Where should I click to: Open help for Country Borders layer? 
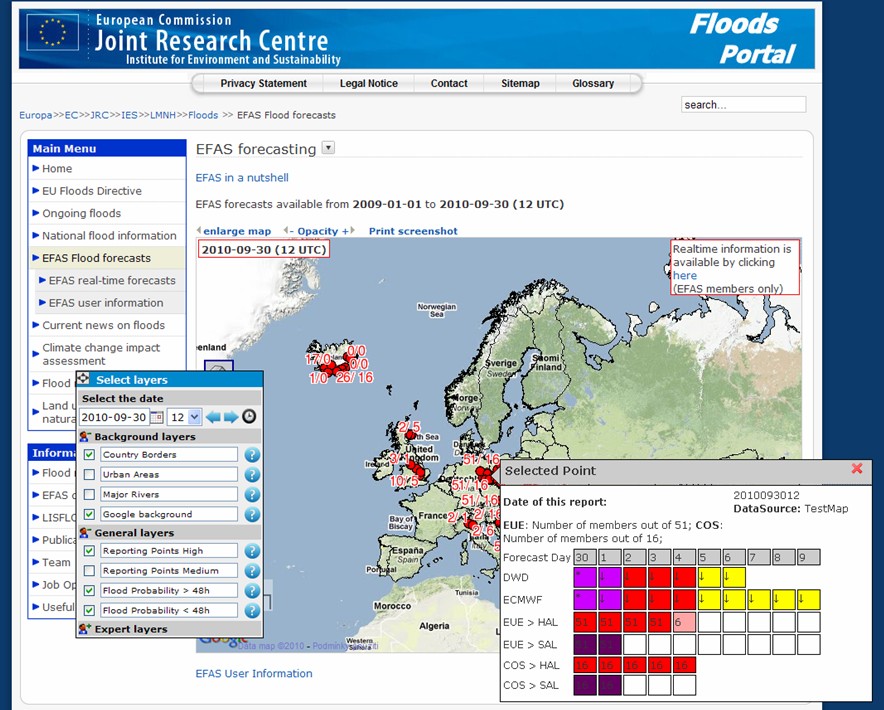252,455
